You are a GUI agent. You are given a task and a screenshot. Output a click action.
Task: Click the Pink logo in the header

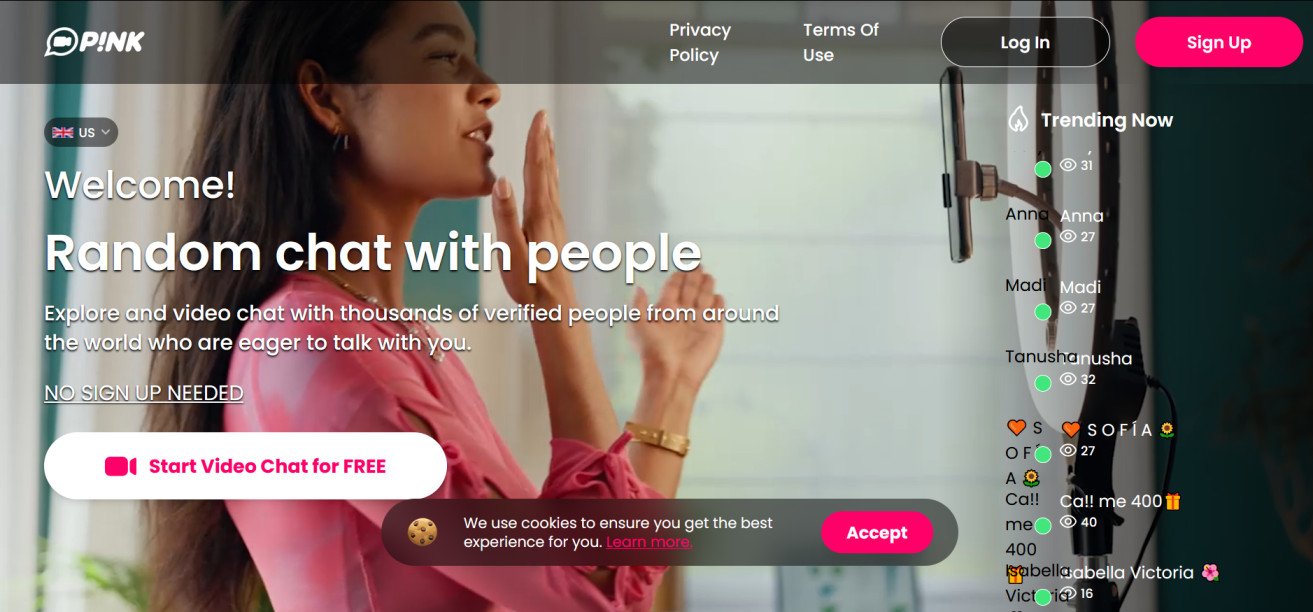point(95,41)
